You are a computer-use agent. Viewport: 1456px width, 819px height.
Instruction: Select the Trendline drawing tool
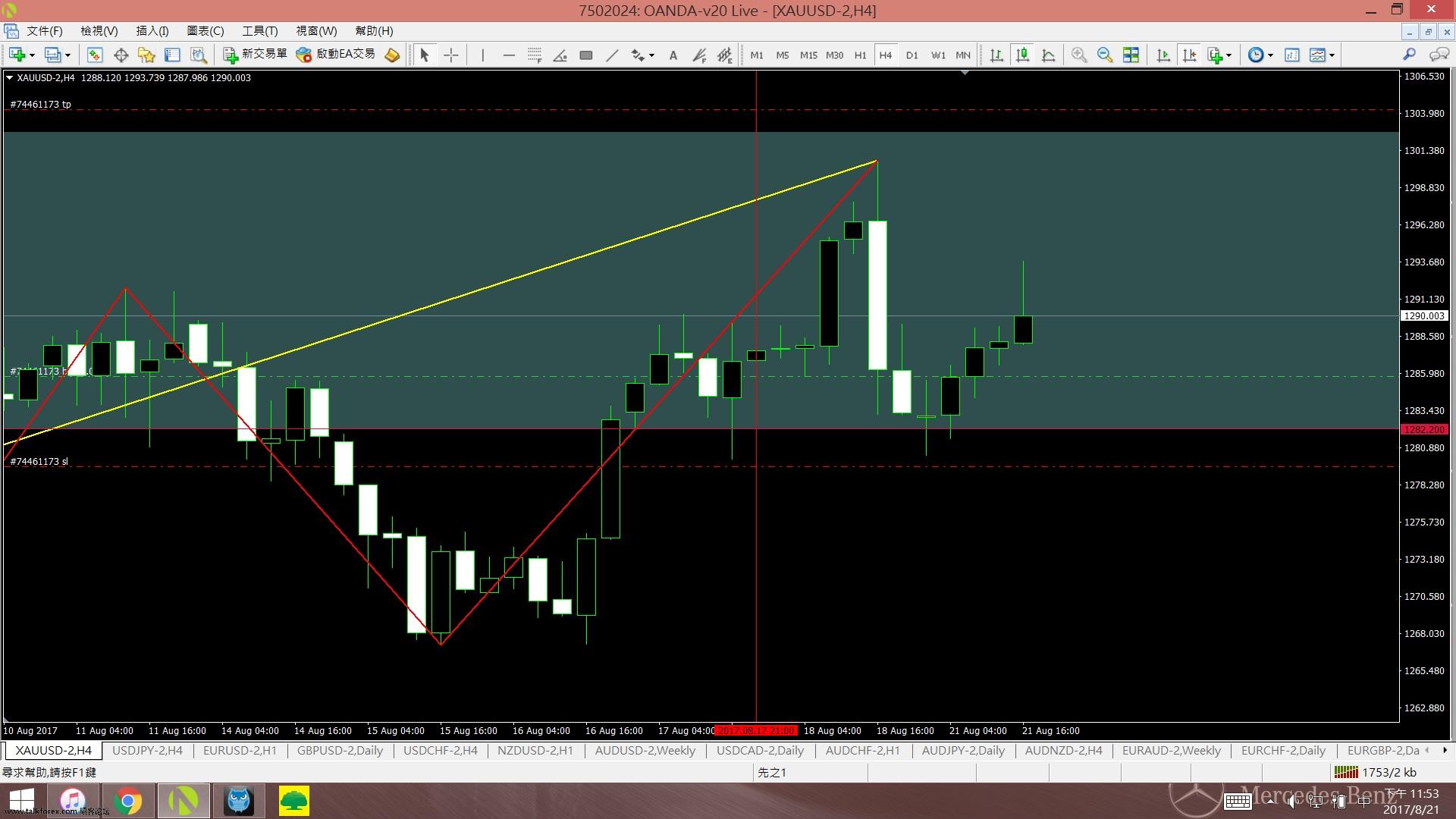pyautogui.click(x=612, y=55)
